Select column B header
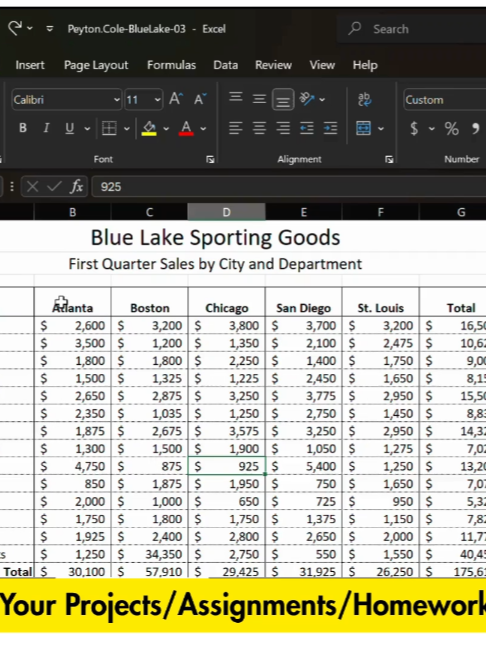Image resolution: width=486 pixels, height=648 pixels. [x=72, y=212]
